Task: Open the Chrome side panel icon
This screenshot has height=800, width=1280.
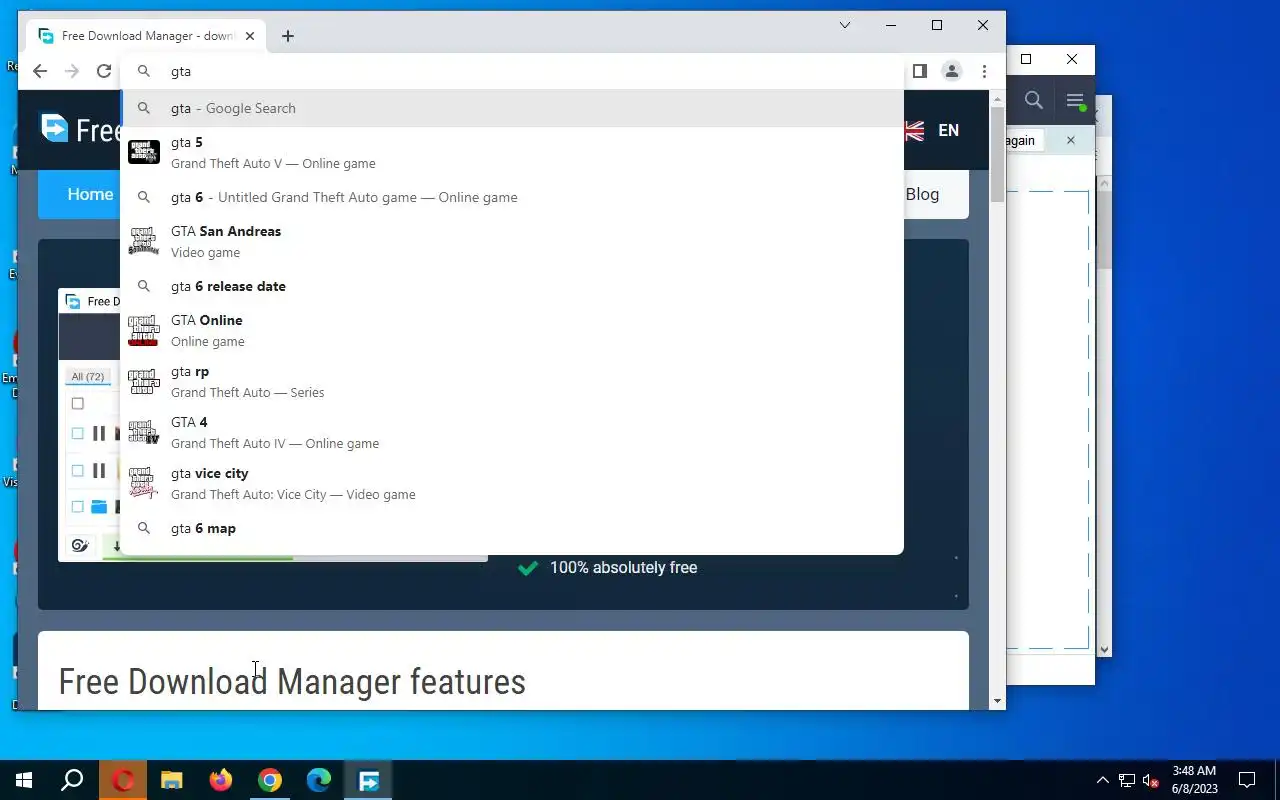Action: pos(920,71)
